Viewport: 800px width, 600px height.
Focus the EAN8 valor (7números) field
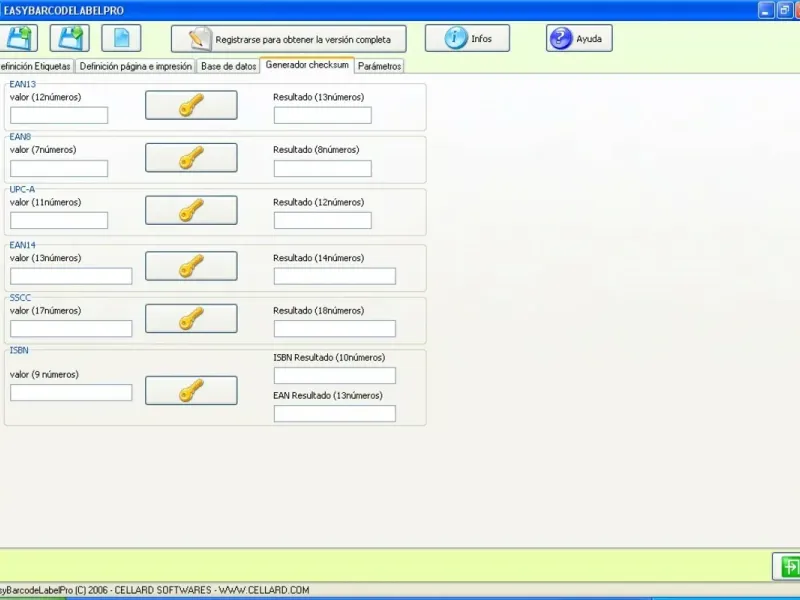tap(59, 168)
